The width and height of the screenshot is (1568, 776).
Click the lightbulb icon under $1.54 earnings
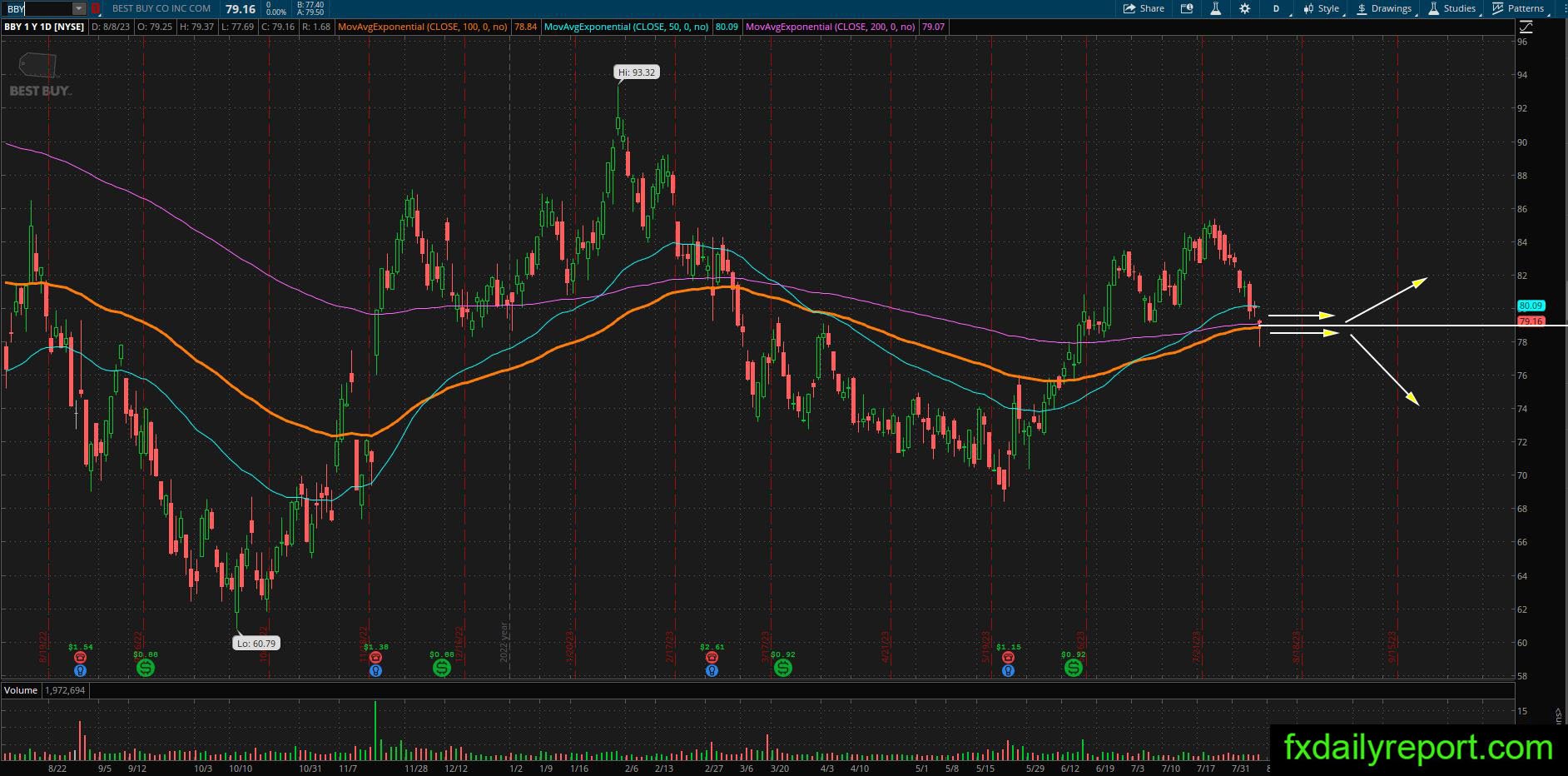[x=80, y=670]
